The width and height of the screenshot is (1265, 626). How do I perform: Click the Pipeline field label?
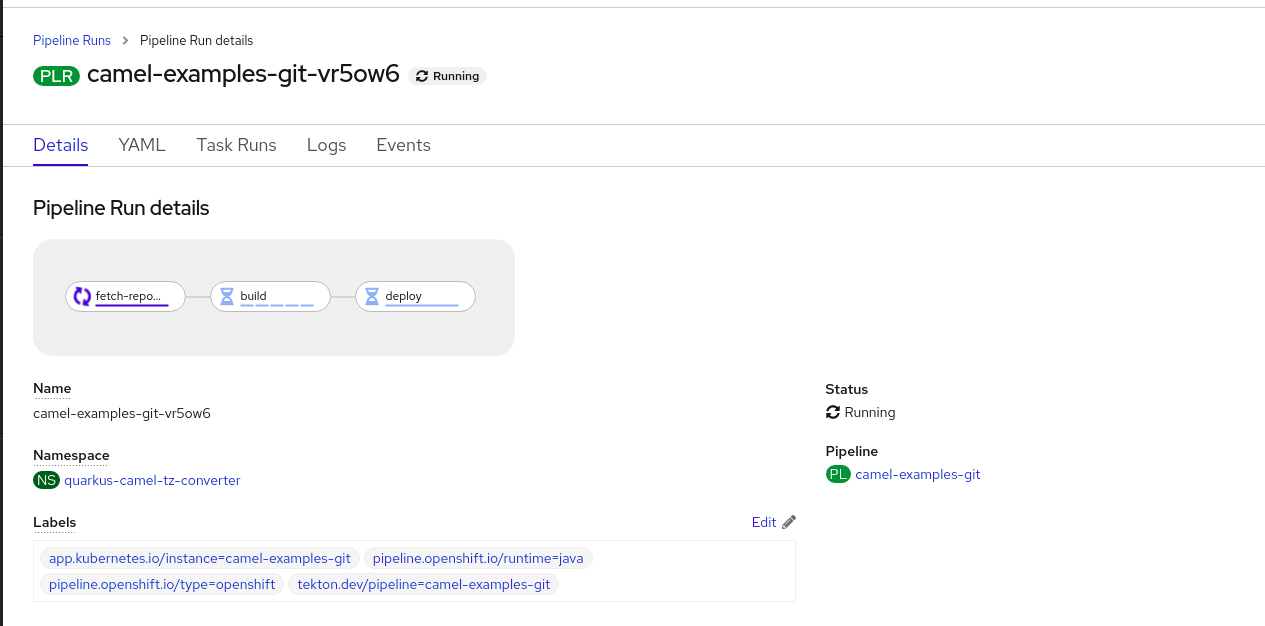(x=852, y=452)
